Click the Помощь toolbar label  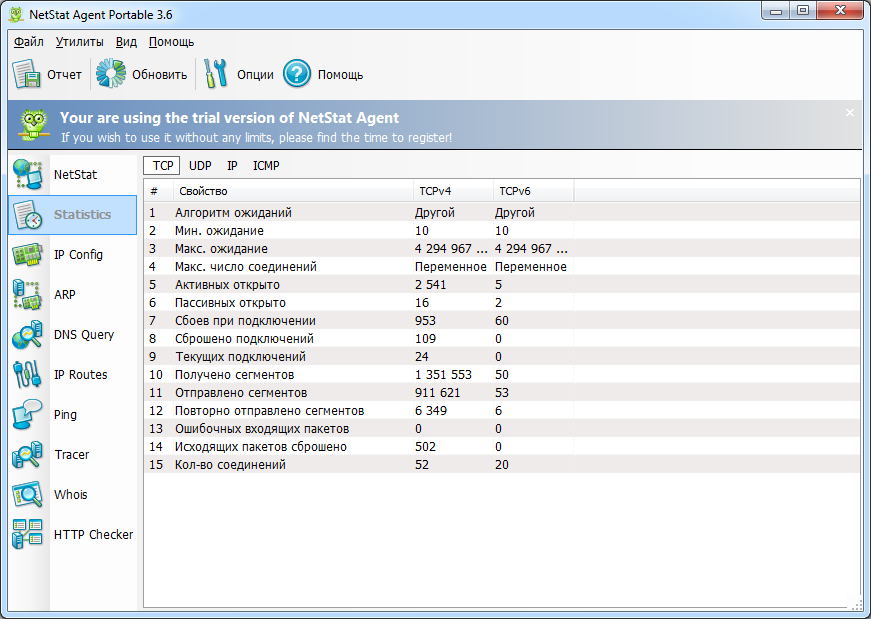[341, 74]
